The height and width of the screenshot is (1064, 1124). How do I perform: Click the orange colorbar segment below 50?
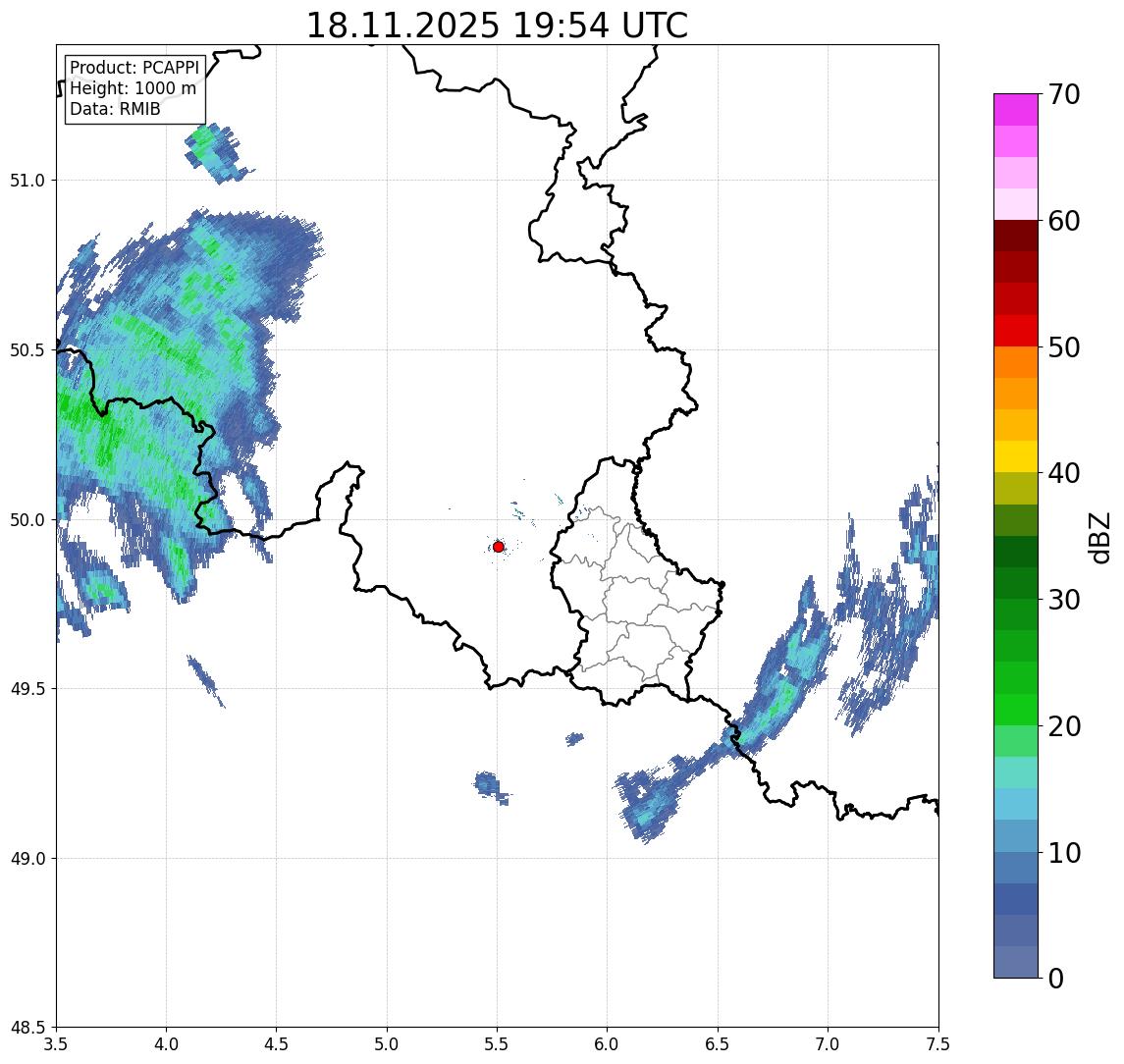pos(1016,363)
